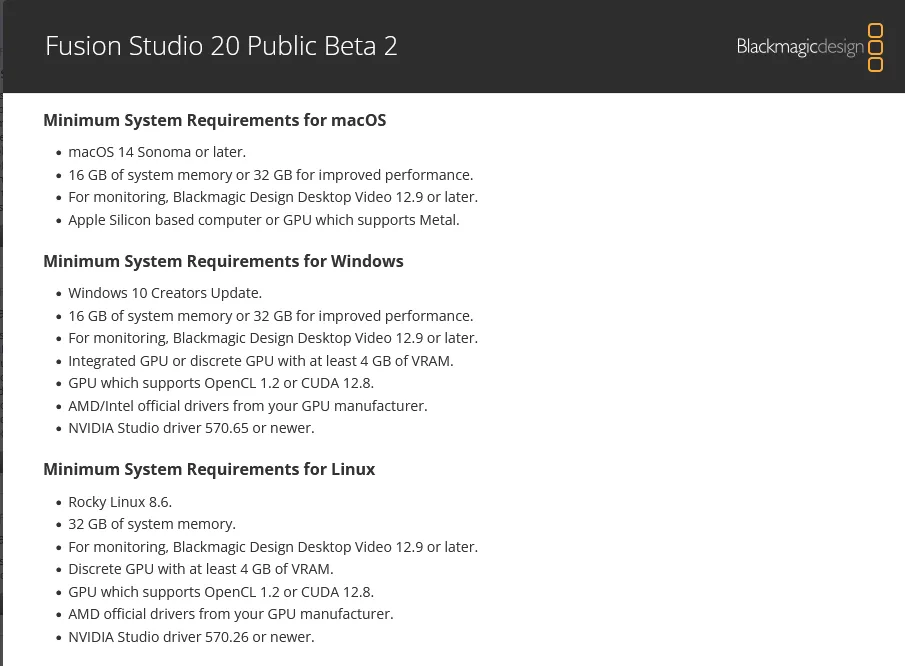Click the 16 GB memory line under Windows
This screenshot has width=905, height=666.
[x=271, y=316]
